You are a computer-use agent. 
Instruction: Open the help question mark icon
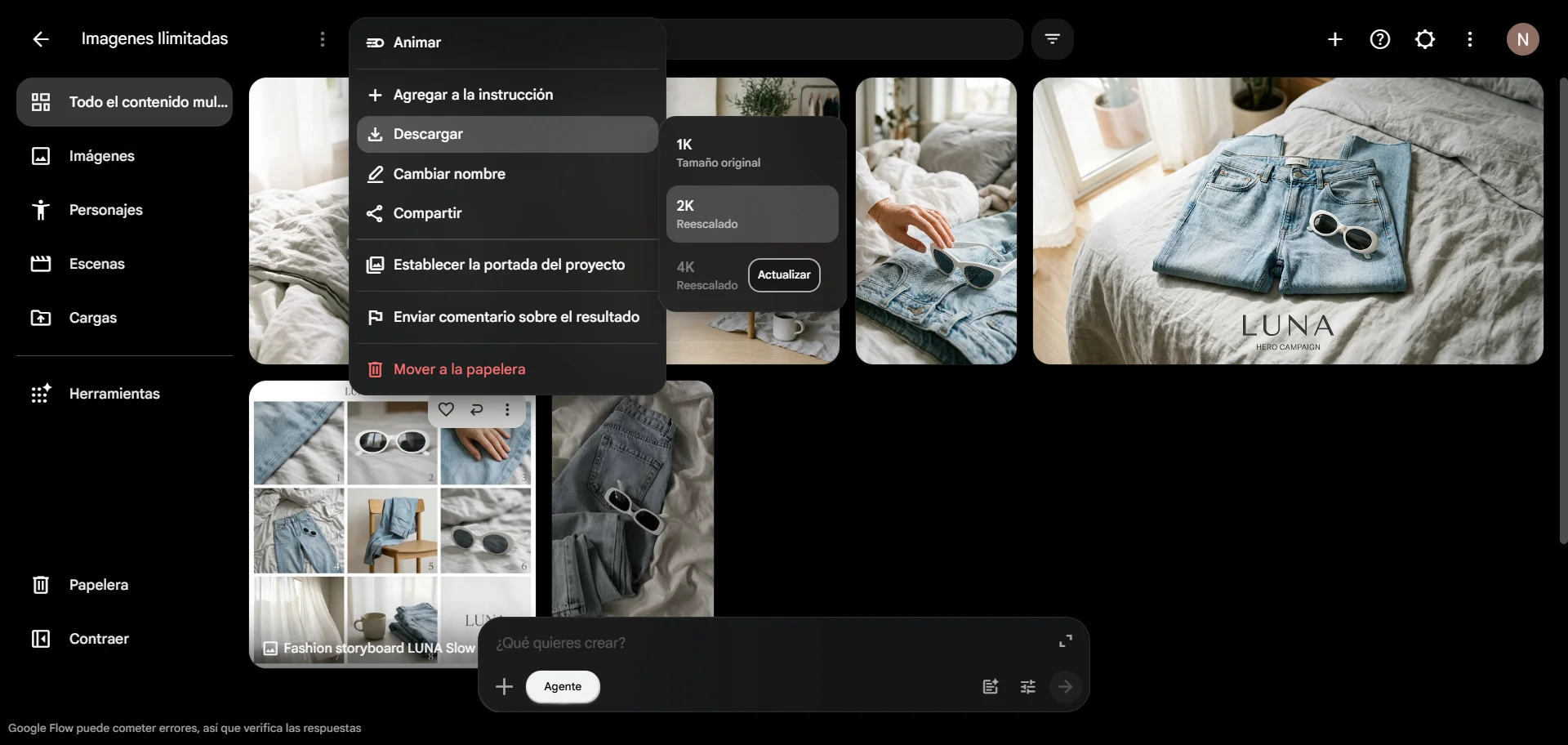coord(1379,39)
